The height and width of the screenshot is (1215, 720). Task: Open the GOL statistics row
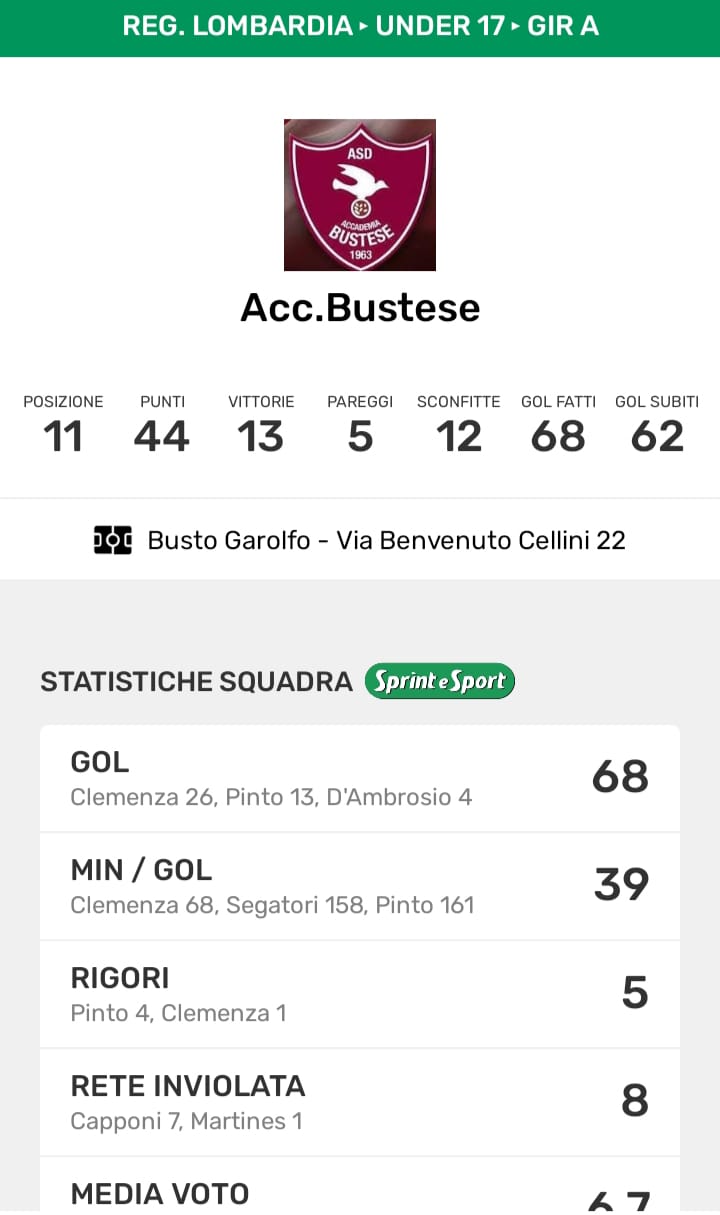coord(360,778)
